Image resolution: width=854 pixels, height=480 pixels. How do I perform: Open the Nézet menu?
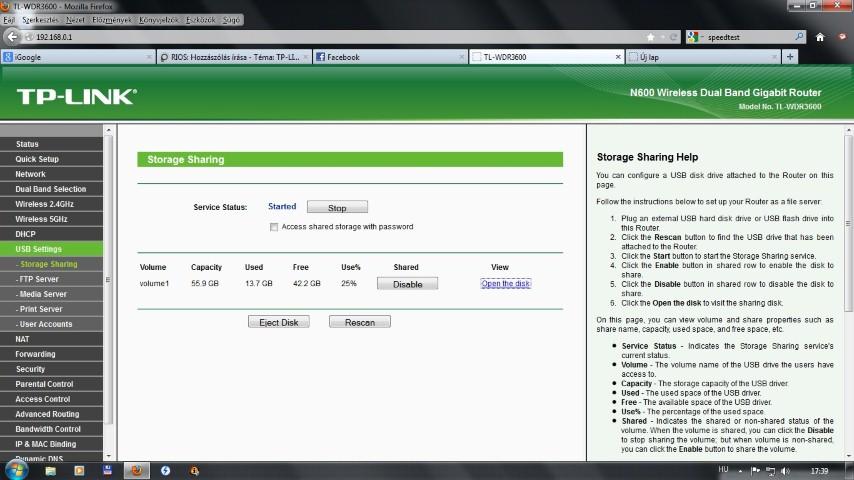pyautogui.click(x=75, y=20)
